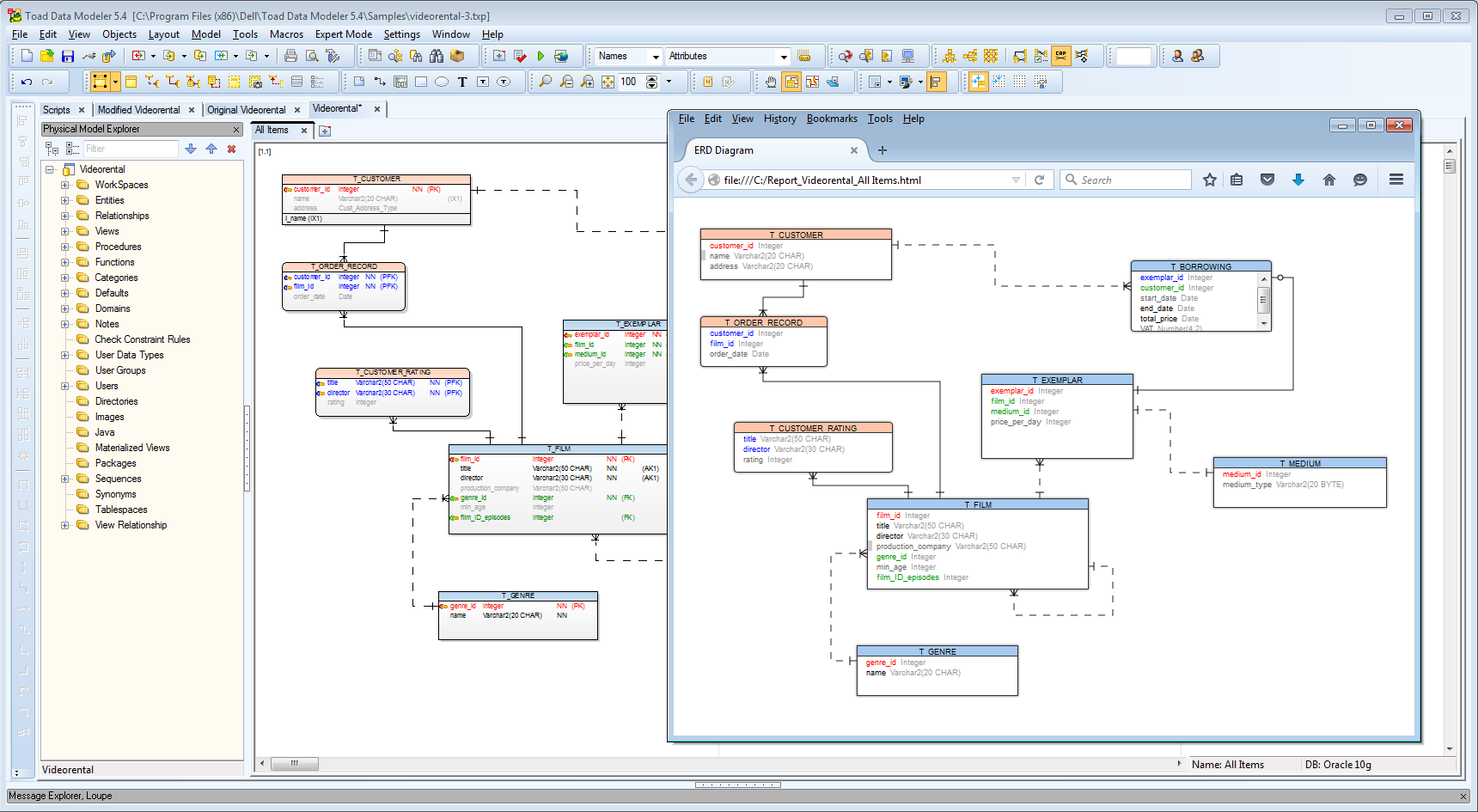Toggle the grid display icon

coord(1020,82)
